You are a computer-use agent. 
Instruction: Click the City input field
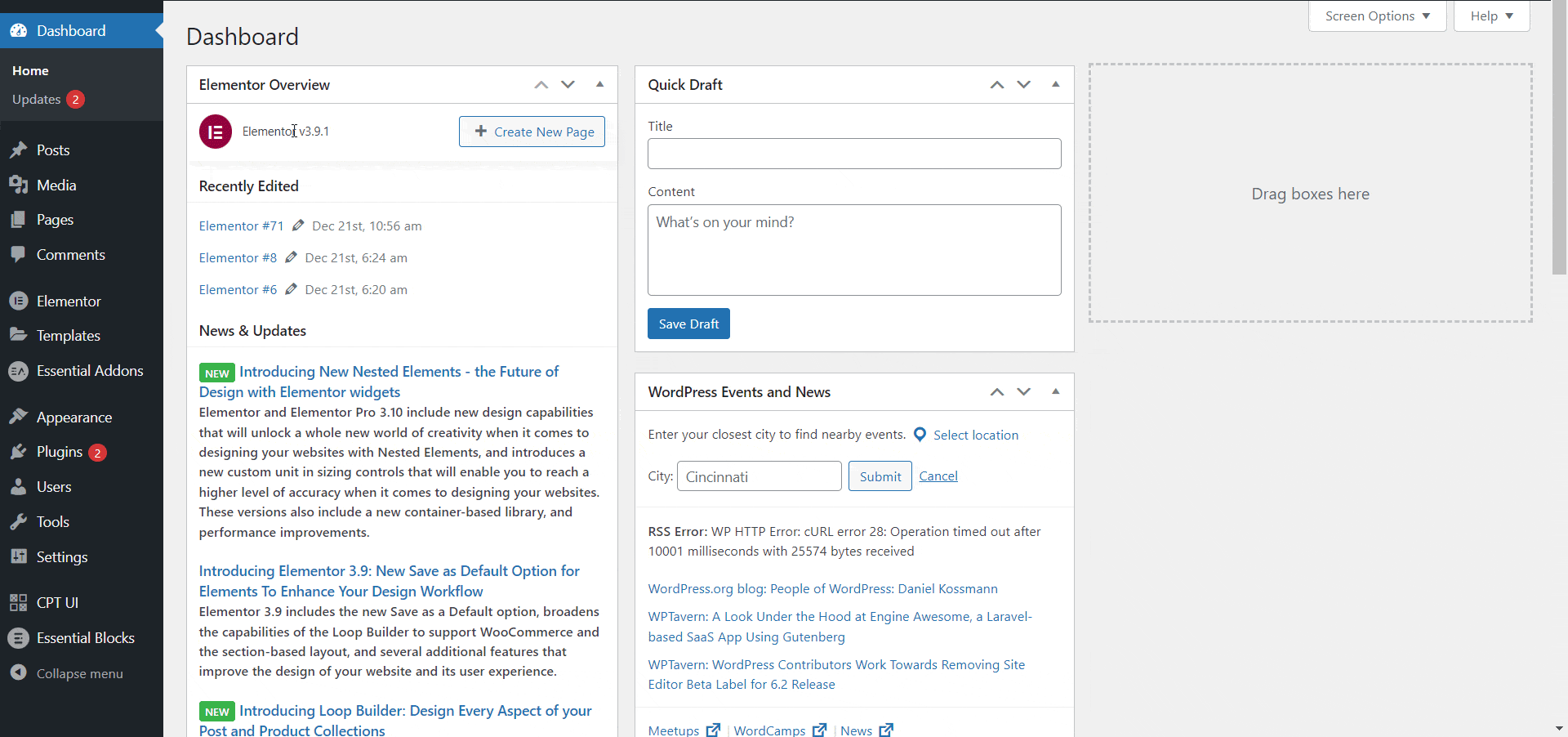tap(759, 476)
